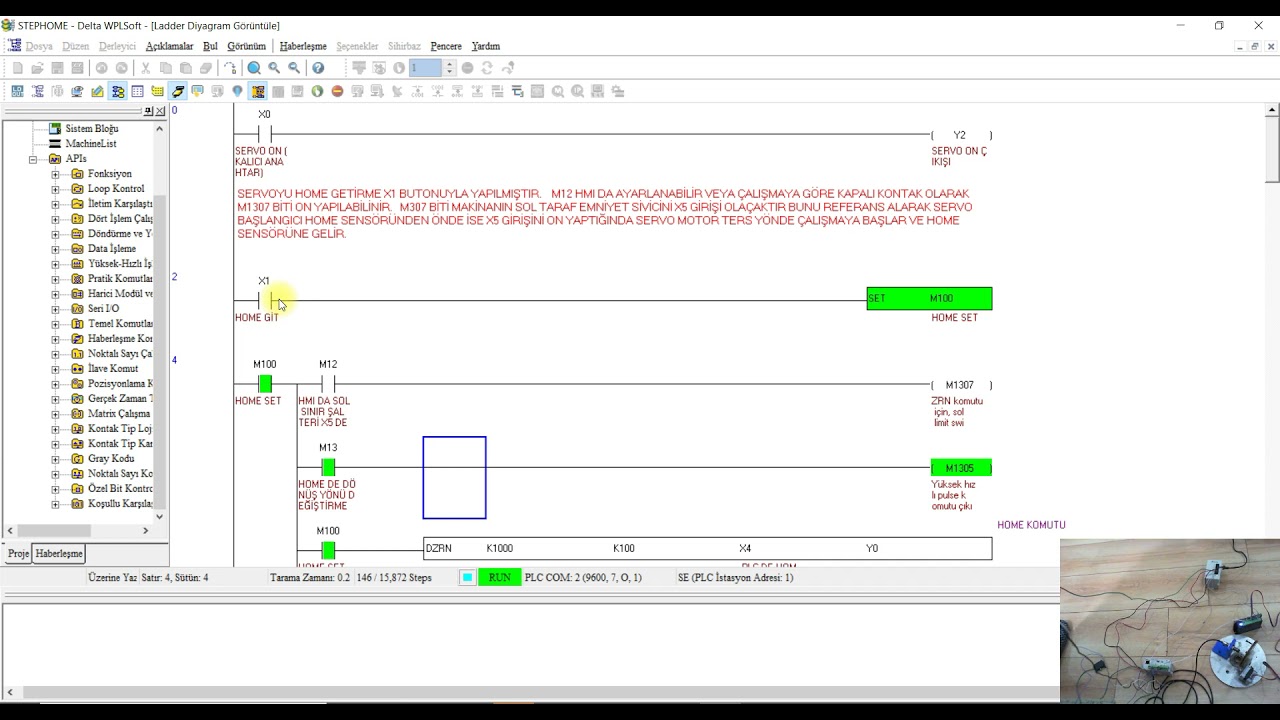
Task: Select the SET M100 output block
Action: (x=929, y=298)
